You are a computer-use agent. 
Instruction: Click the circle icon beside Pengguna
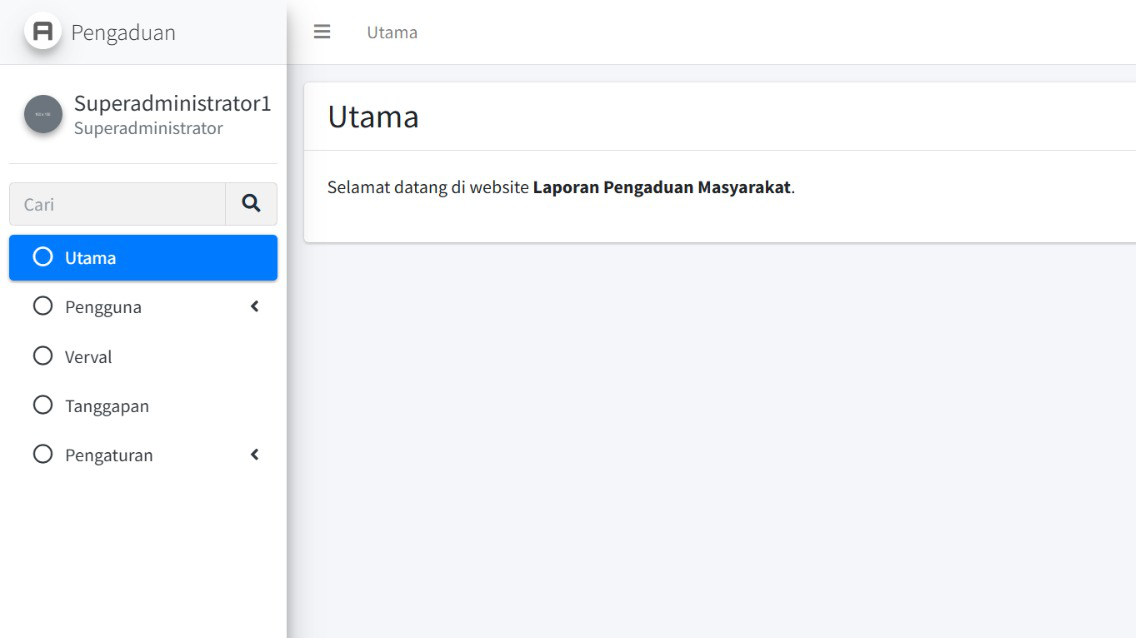tap(43, 306)
